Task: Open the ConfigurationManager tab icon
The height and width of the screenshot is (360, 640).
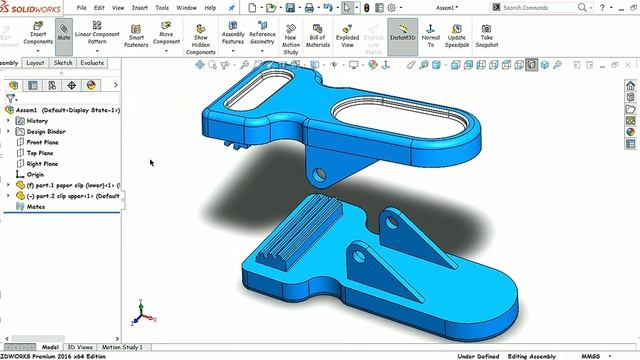Action: pyautogui.click(x=52, y=85)
